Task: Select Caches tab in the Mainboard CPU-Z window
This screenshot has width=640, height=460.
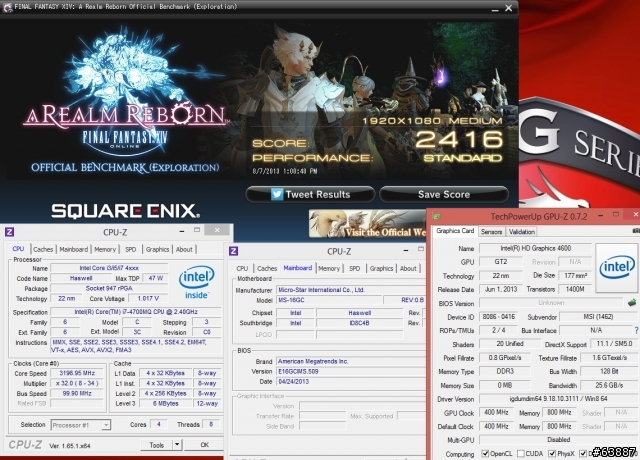Action: coord(267,268)
